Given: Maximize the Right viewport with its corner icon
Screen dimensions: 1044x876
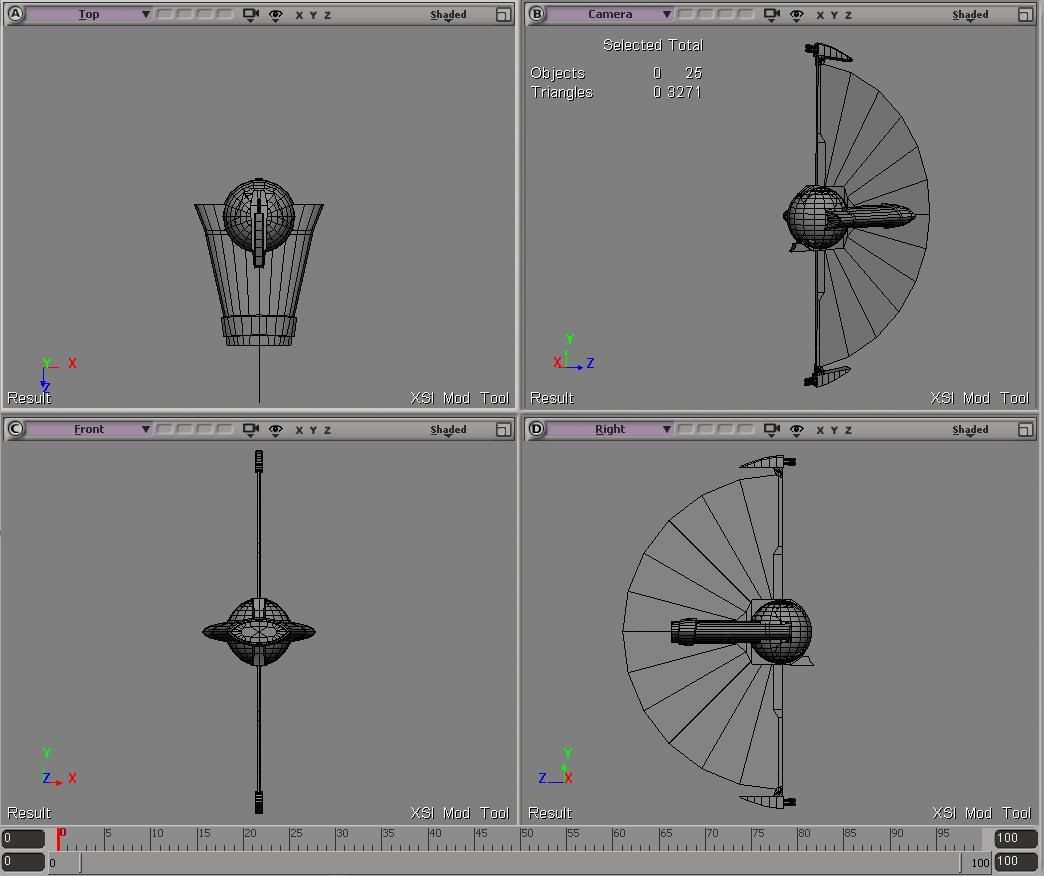Looking at the screenshot, I should pyautogui.click(x=1025, y=430).
